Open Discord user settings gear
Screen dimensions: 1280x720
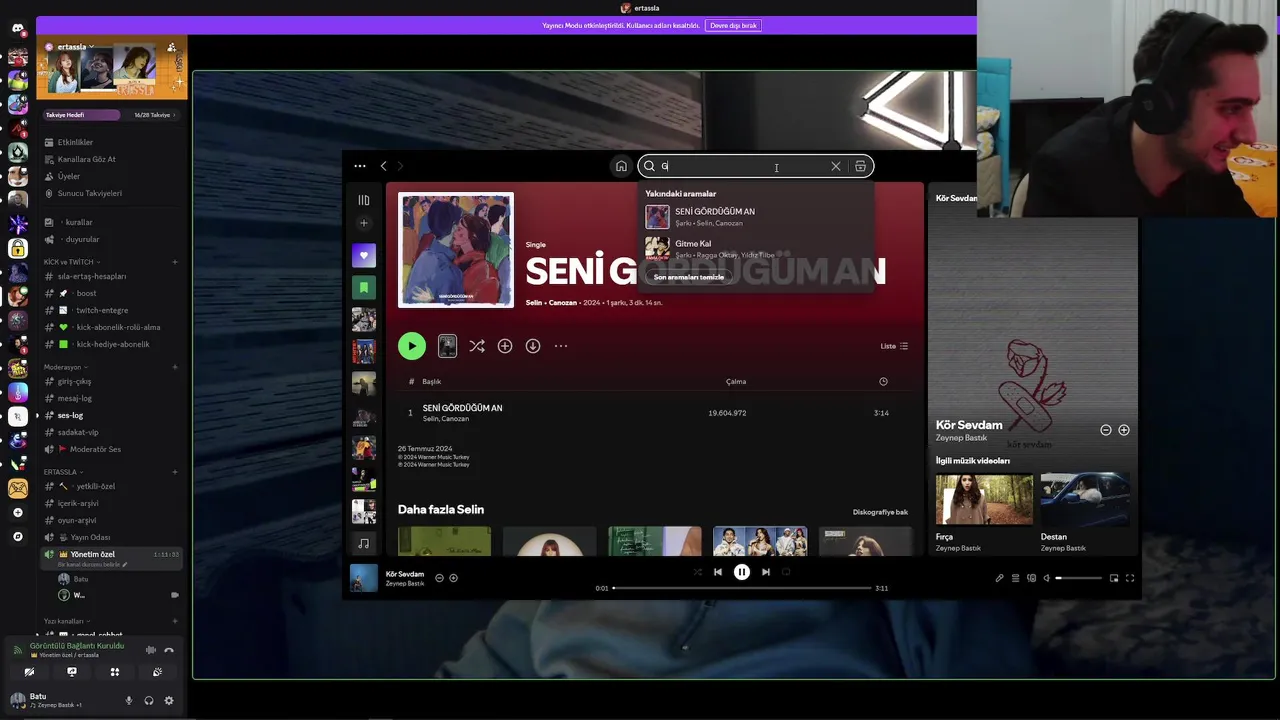click(x=169, y=700)
